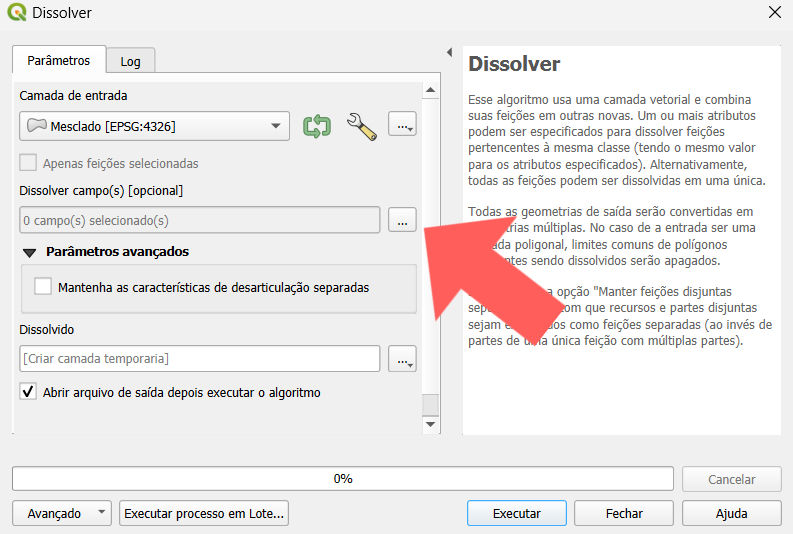This screenshot has width=793, height=534.
Task: Toggle Apenas feições selecionadas checkbox
Action: click(x=28, y=163)
